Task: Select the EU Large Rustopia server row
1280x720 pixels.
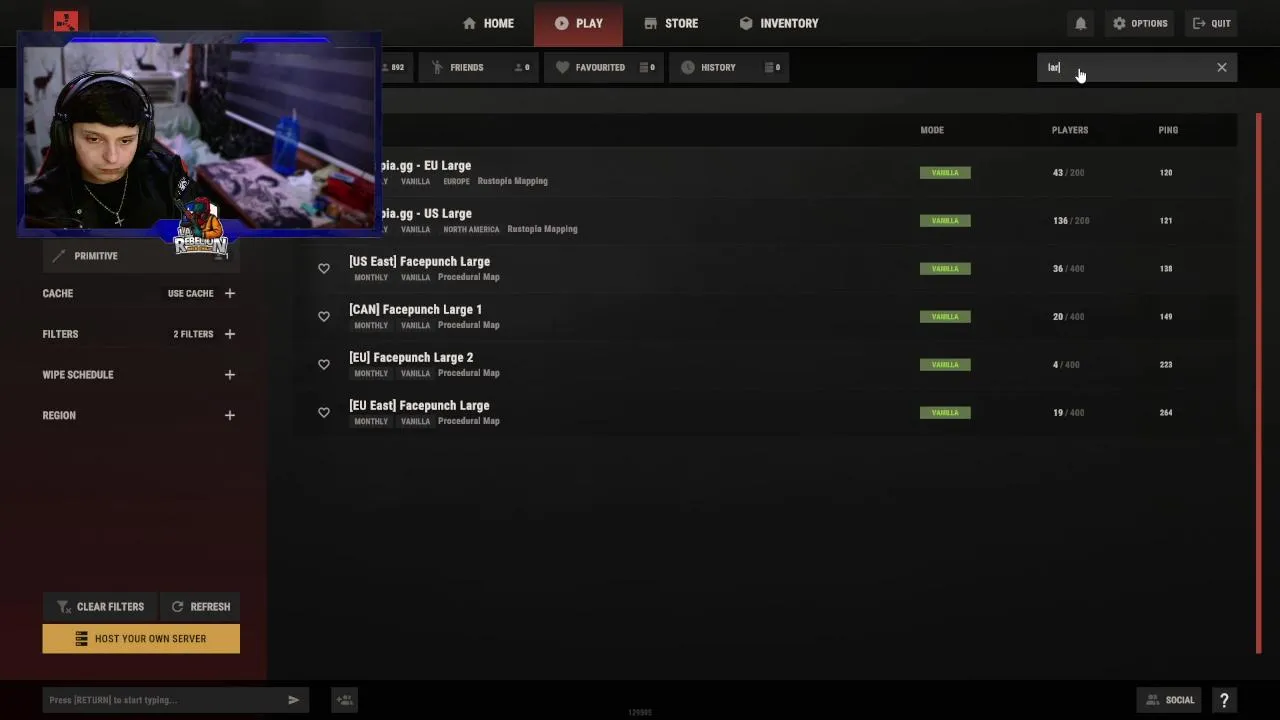Action: tap(765, 172)
